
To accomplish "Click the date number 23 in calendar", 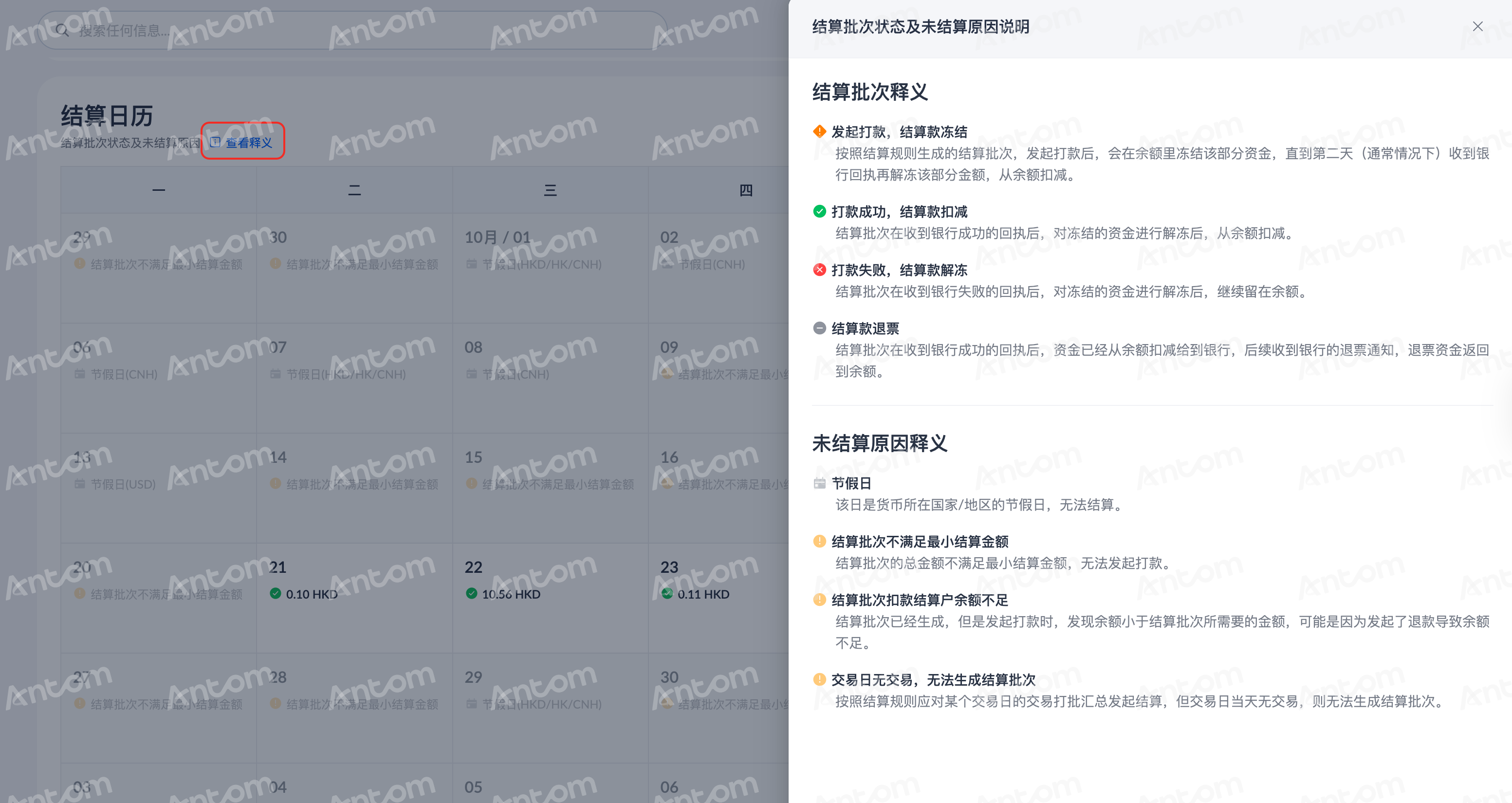I will [669, 567].
